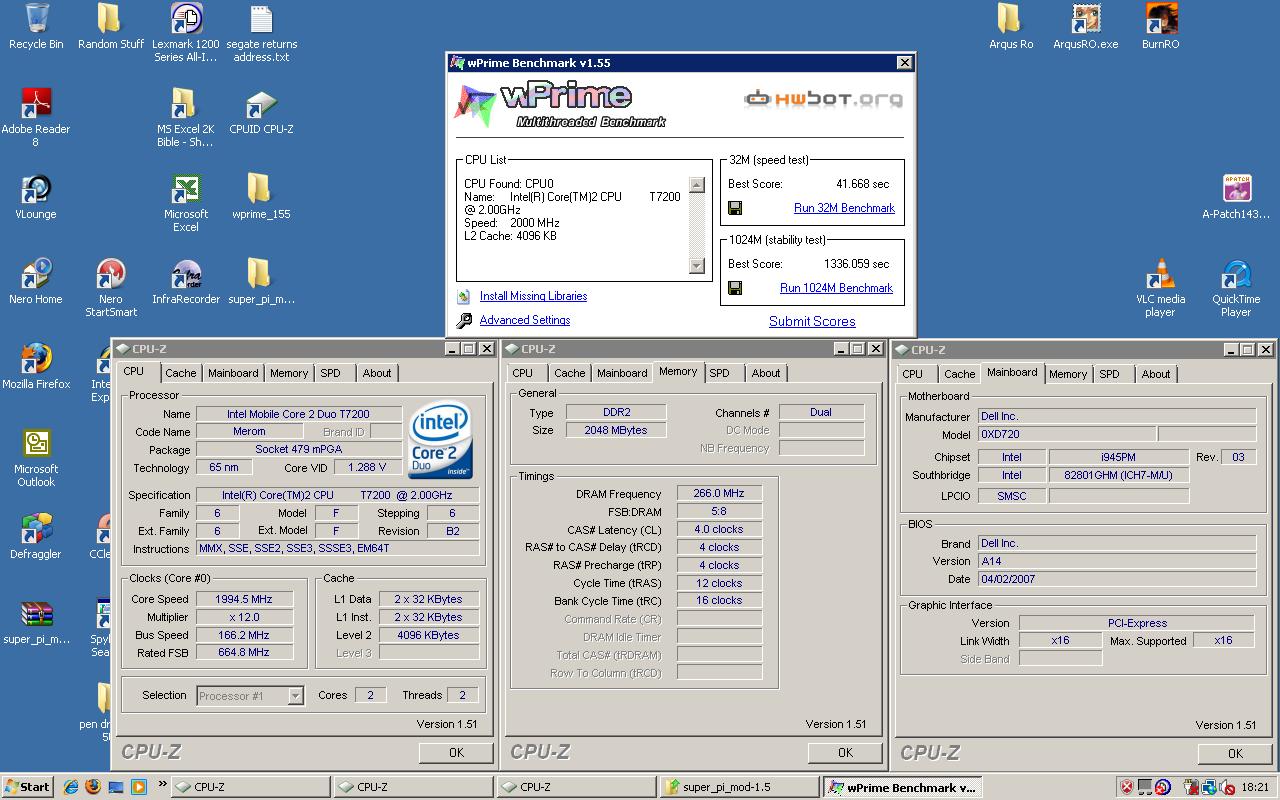This screenshot has height=800, width=1280.
Task: Launch Firefox from the quick launch bar
Action: tap(94, 787)
